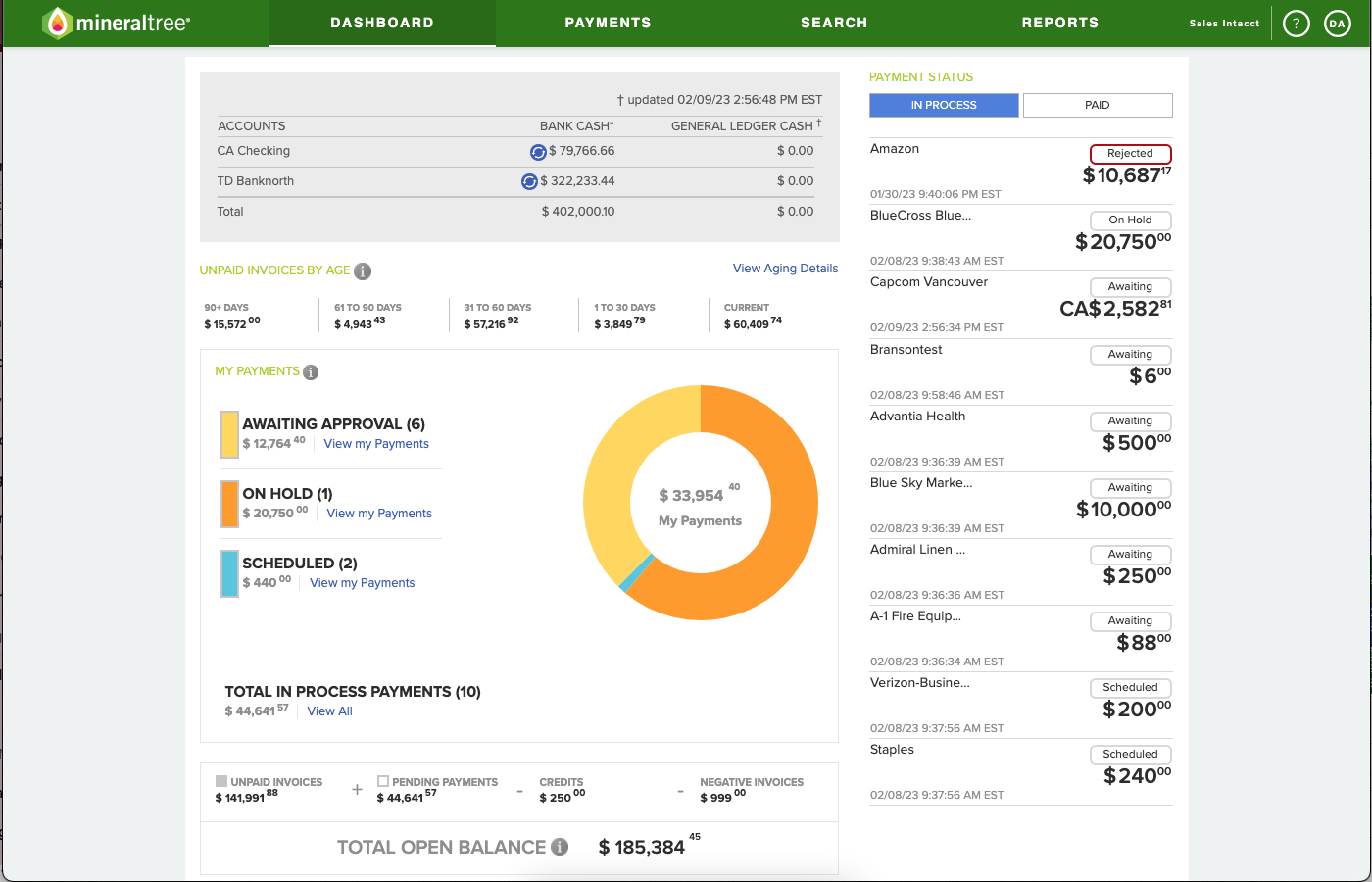Switch payment status view to Paid
Viewport: 1372px width, 882px height.
[x=1097, y=105]
